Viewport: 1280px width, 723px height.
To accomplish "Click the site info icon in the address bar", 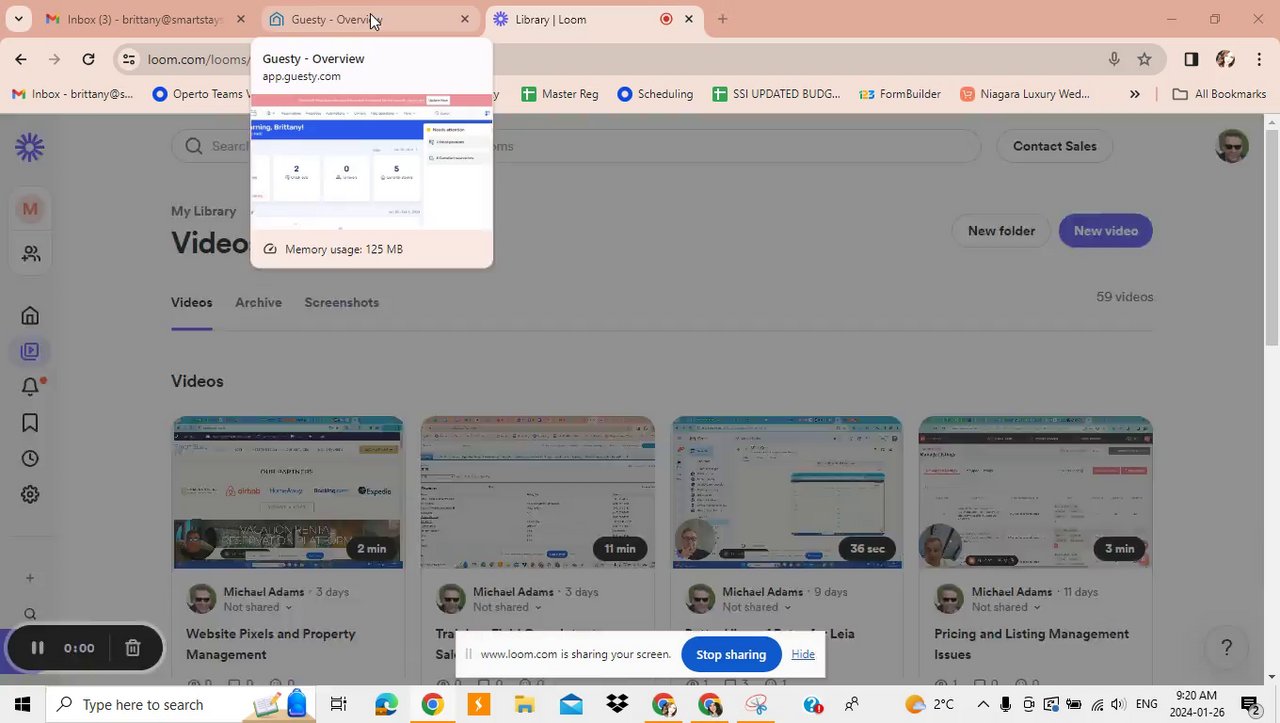I will [x=128, y=59].
